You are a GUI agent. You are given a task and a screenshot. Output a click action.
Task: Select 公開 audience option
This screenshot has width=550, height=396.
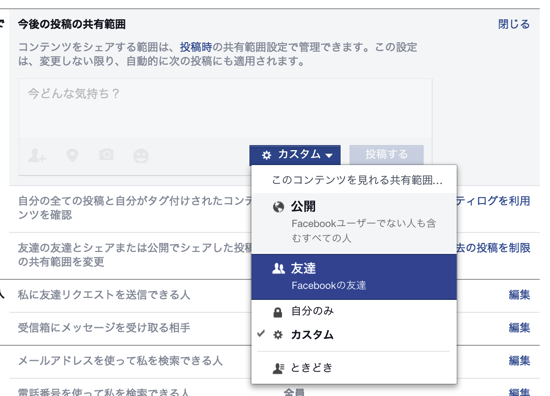coord(354,223)
